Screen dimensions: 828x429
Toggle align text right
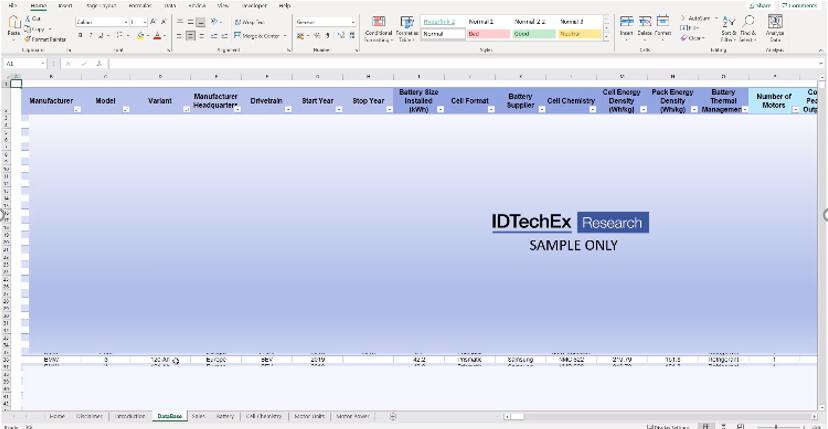tap(201, 35)
